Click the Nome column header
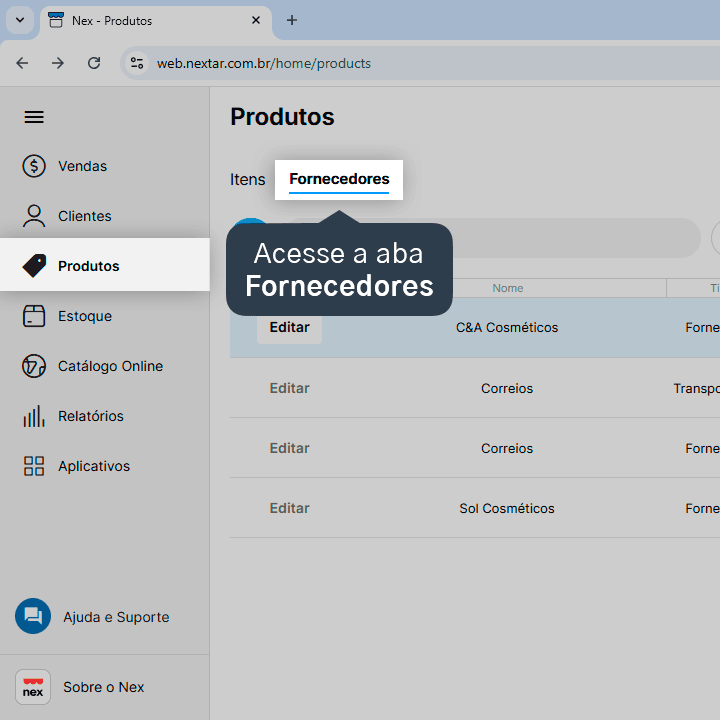Image resolution: width=720 pixels, height=720 pixels. tap(507, 288)
